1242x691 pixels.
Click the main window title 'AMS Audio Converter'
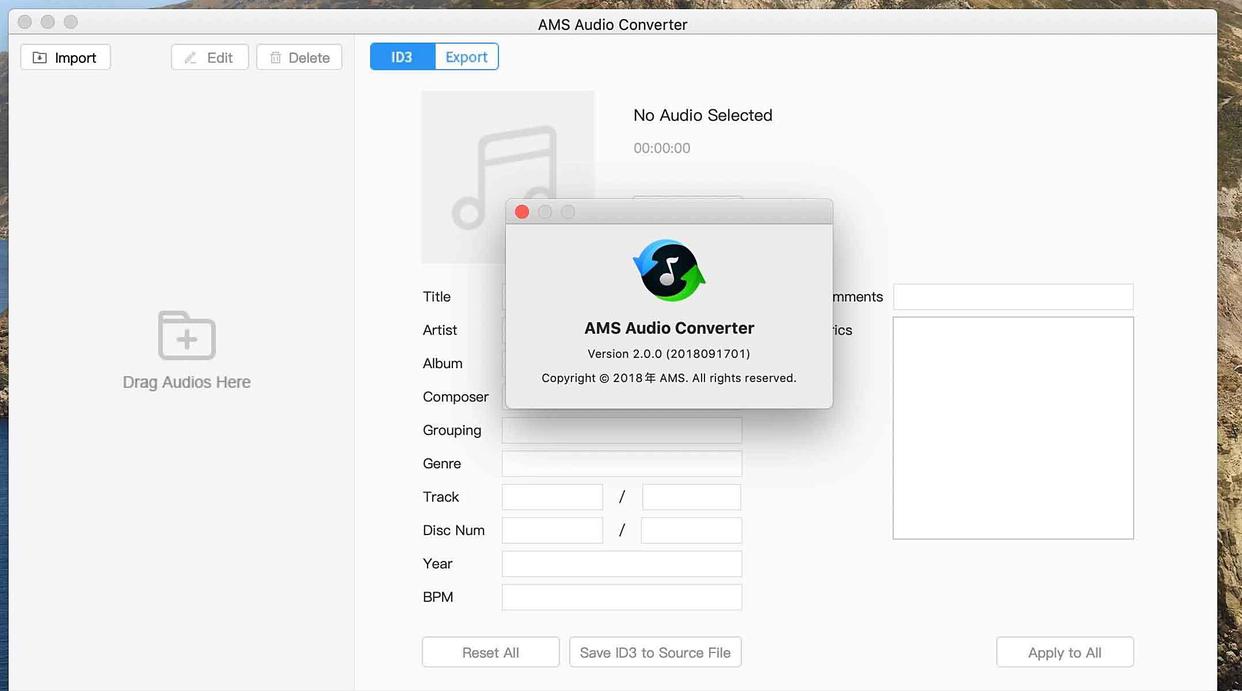tap(613, 24)
